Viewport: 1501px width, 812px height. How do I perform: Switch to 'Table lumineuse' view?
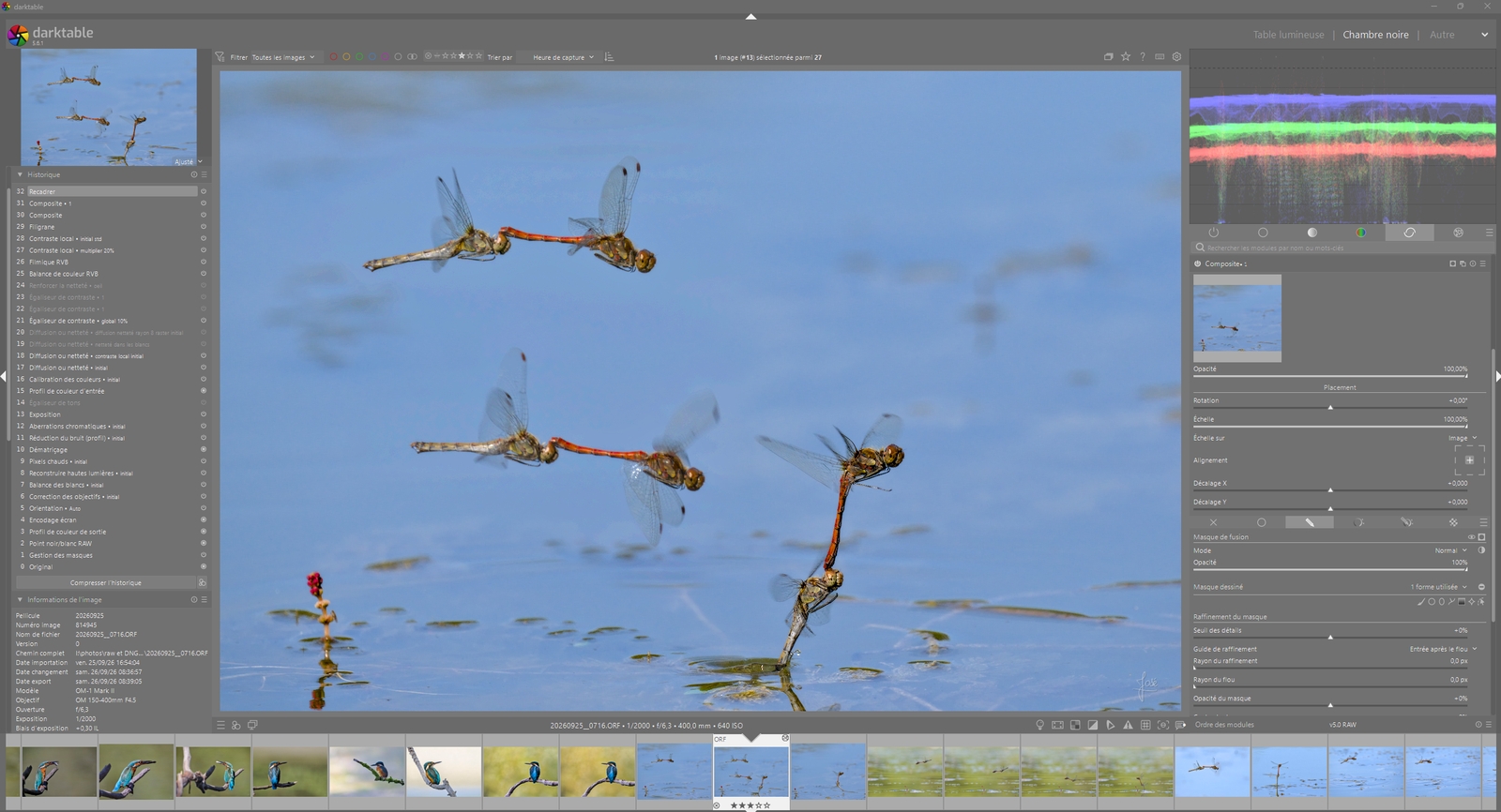(1288, 35)
